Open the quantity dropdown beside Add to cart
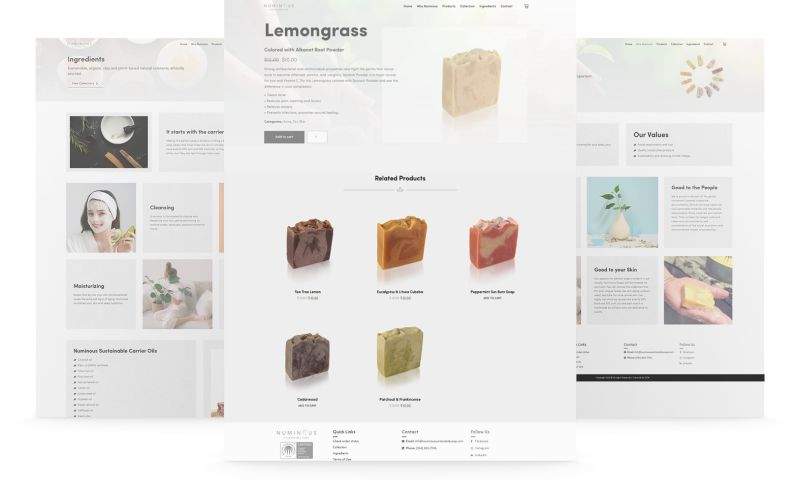 point(317,137)
